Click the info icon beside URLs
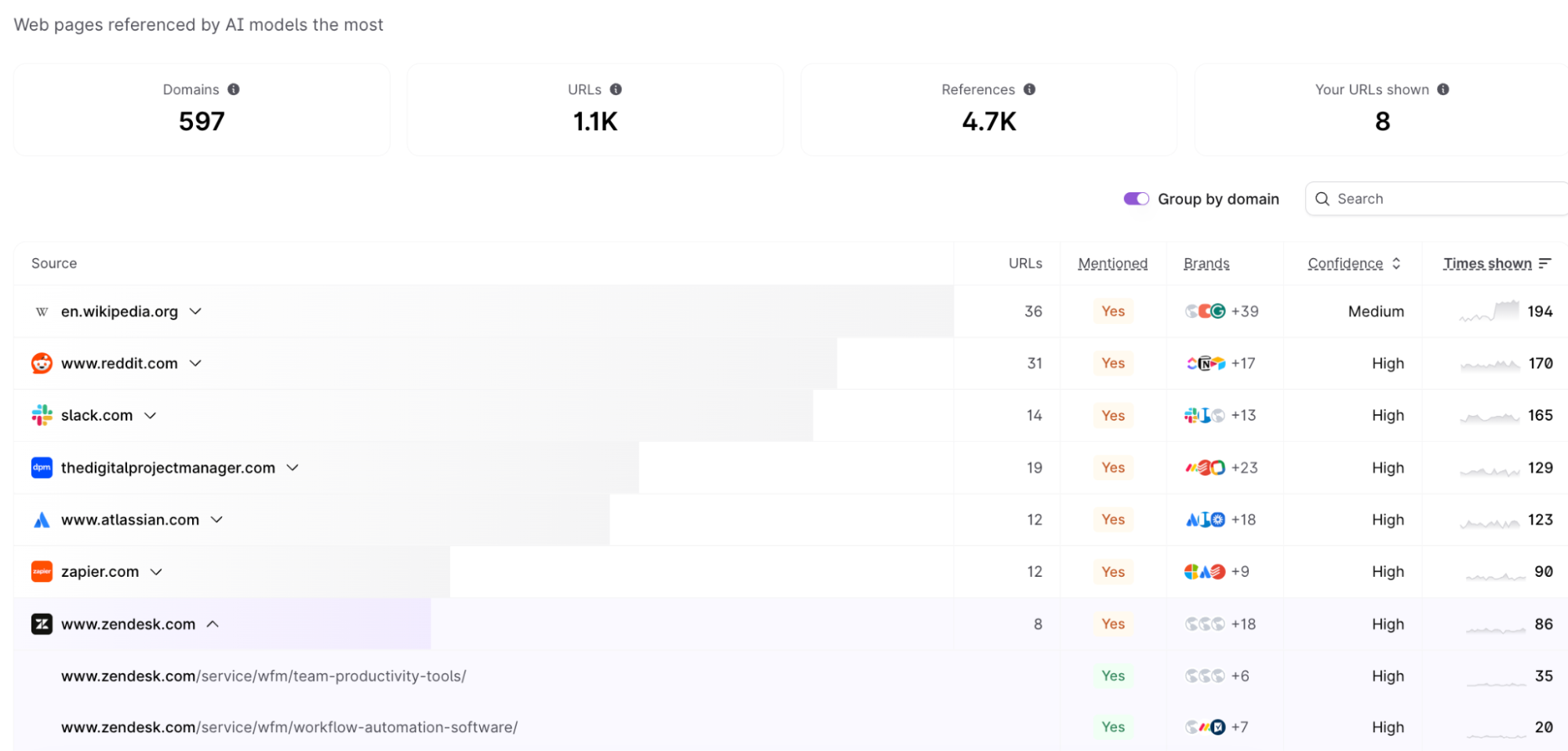Image resolution: width=1568 pixels, height=751 pixels. tap(616, 89)
